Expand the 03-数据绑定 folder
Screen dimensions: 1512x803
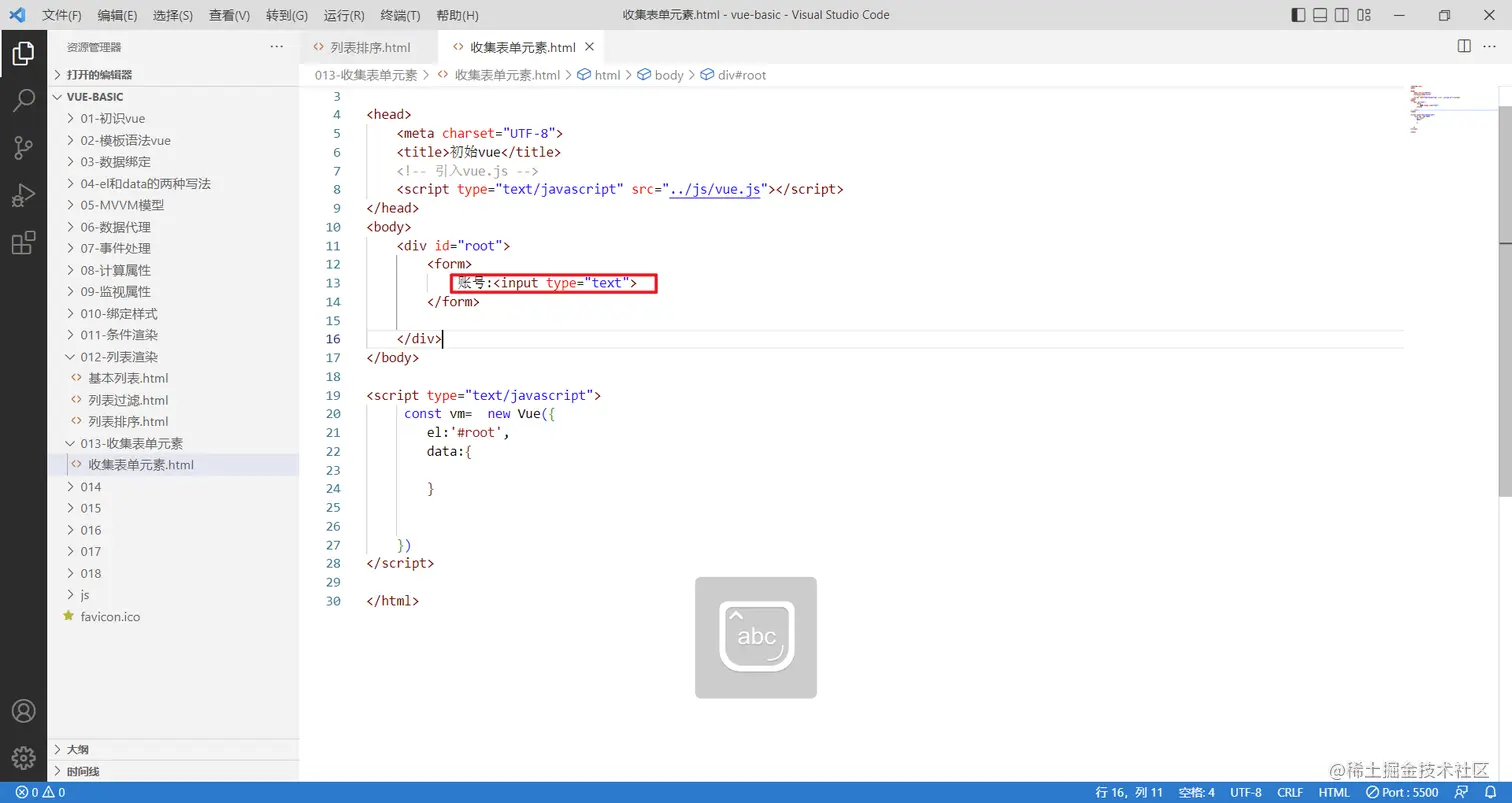(x=174, y=162)
